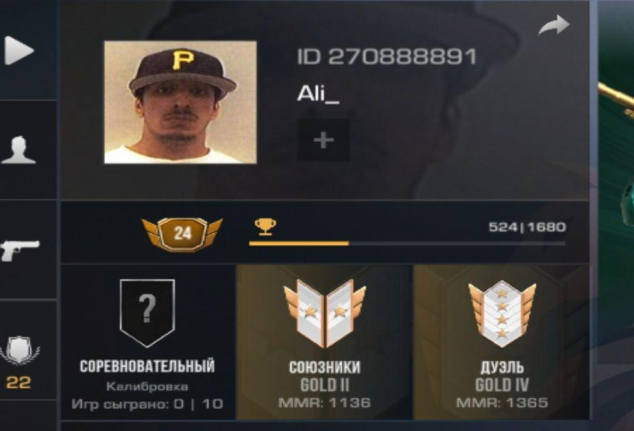Click the Ali_ nickname

318,95
